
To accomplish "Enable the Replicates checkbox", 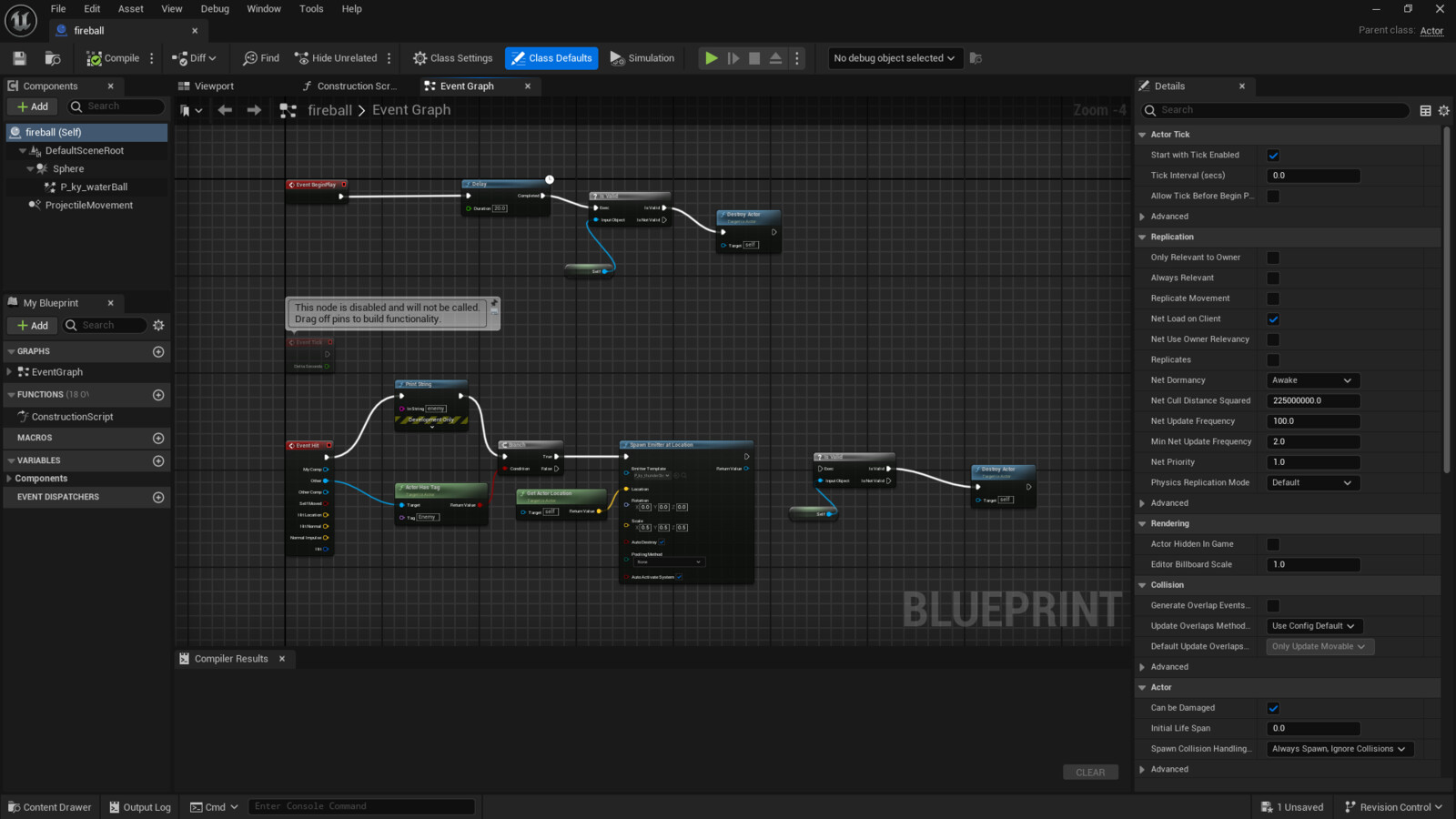I will (x=1273, y=360).
